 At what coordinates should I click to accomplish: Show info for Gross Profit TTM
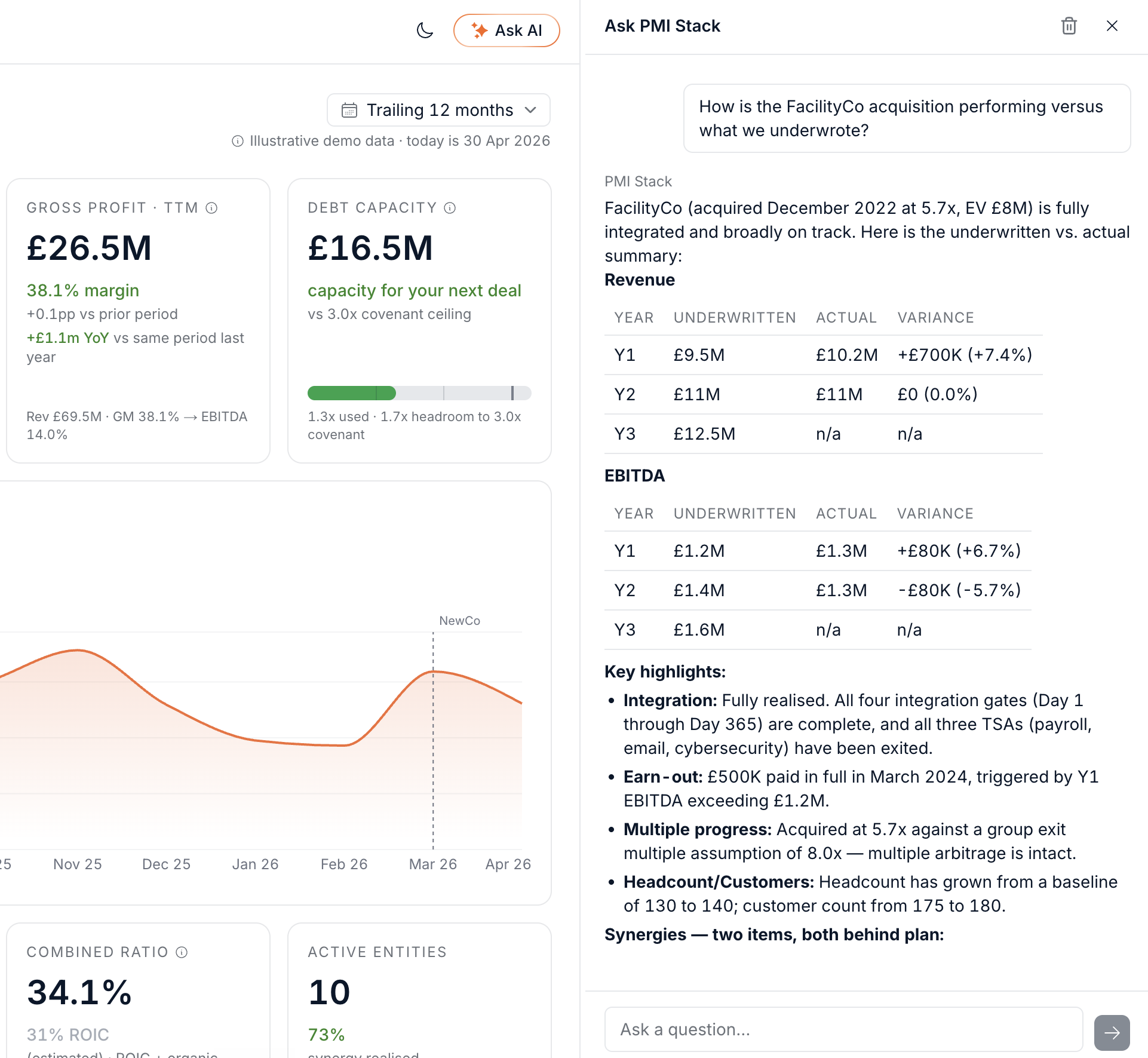pyautogui.click(x=211, y=208)
